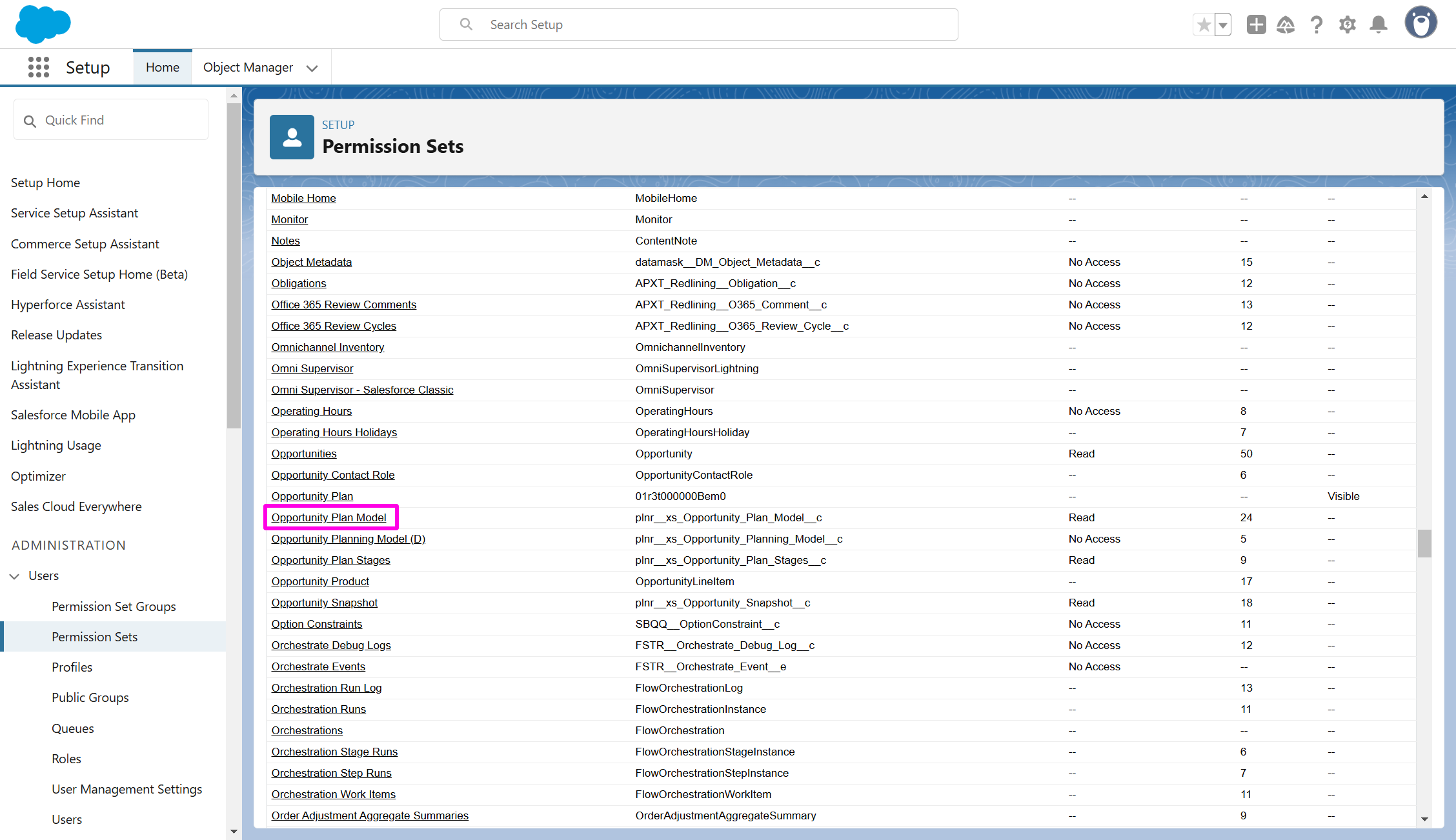
Task: Open the user avatar profile menu
Action: [x=1421, y=23]
